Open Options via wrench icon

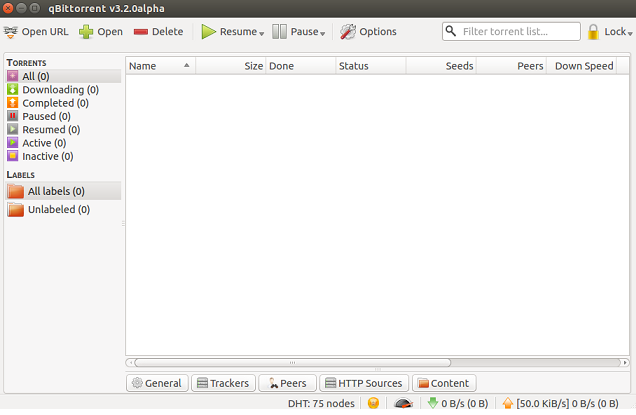pyautogui.click(x=348, y=32)
